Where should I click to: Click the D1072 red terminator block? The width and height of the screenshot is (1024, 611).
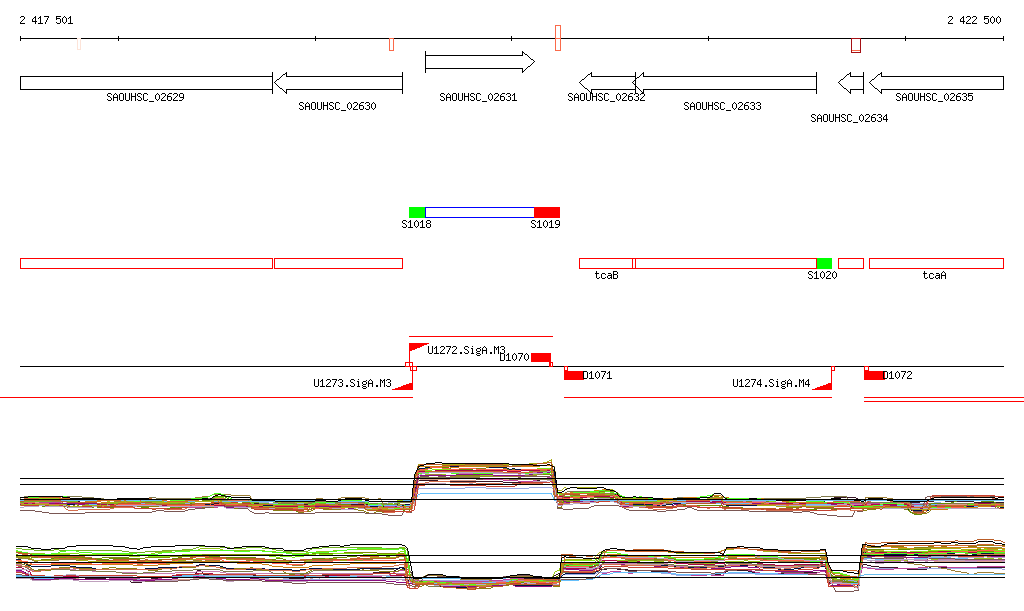tap(874, 375)
